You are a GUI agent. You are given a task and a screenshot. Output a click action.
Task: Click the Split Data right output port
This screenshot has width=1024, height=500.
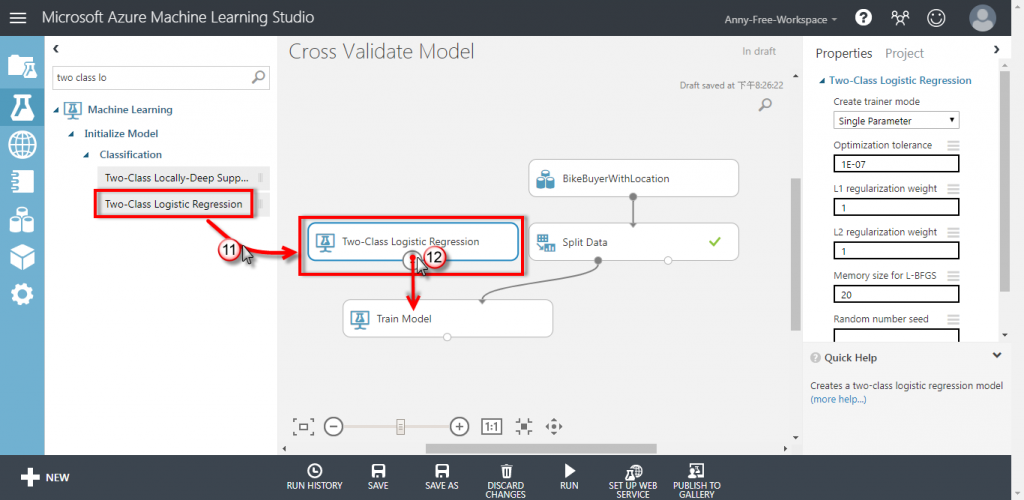coord(667,260)
